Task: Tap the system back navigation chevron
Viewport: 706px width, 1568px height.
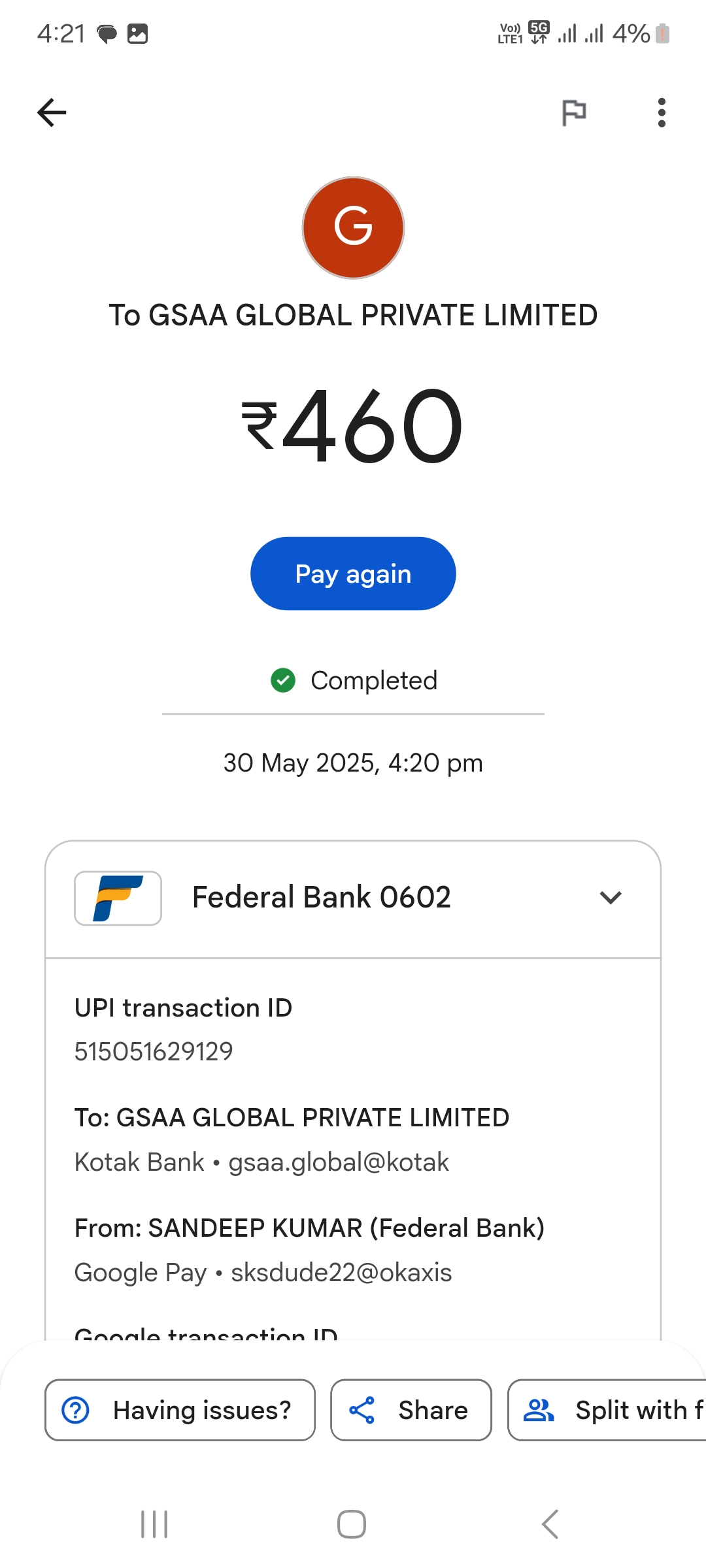Action: [550, 1524]
